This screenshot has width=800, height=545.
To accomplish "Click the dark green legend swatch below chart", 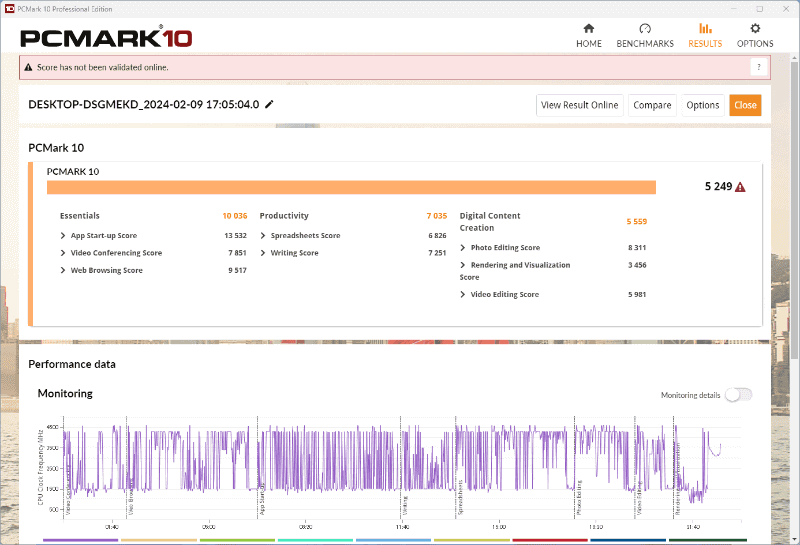I will pyautogui.click(x=708, y=540).
